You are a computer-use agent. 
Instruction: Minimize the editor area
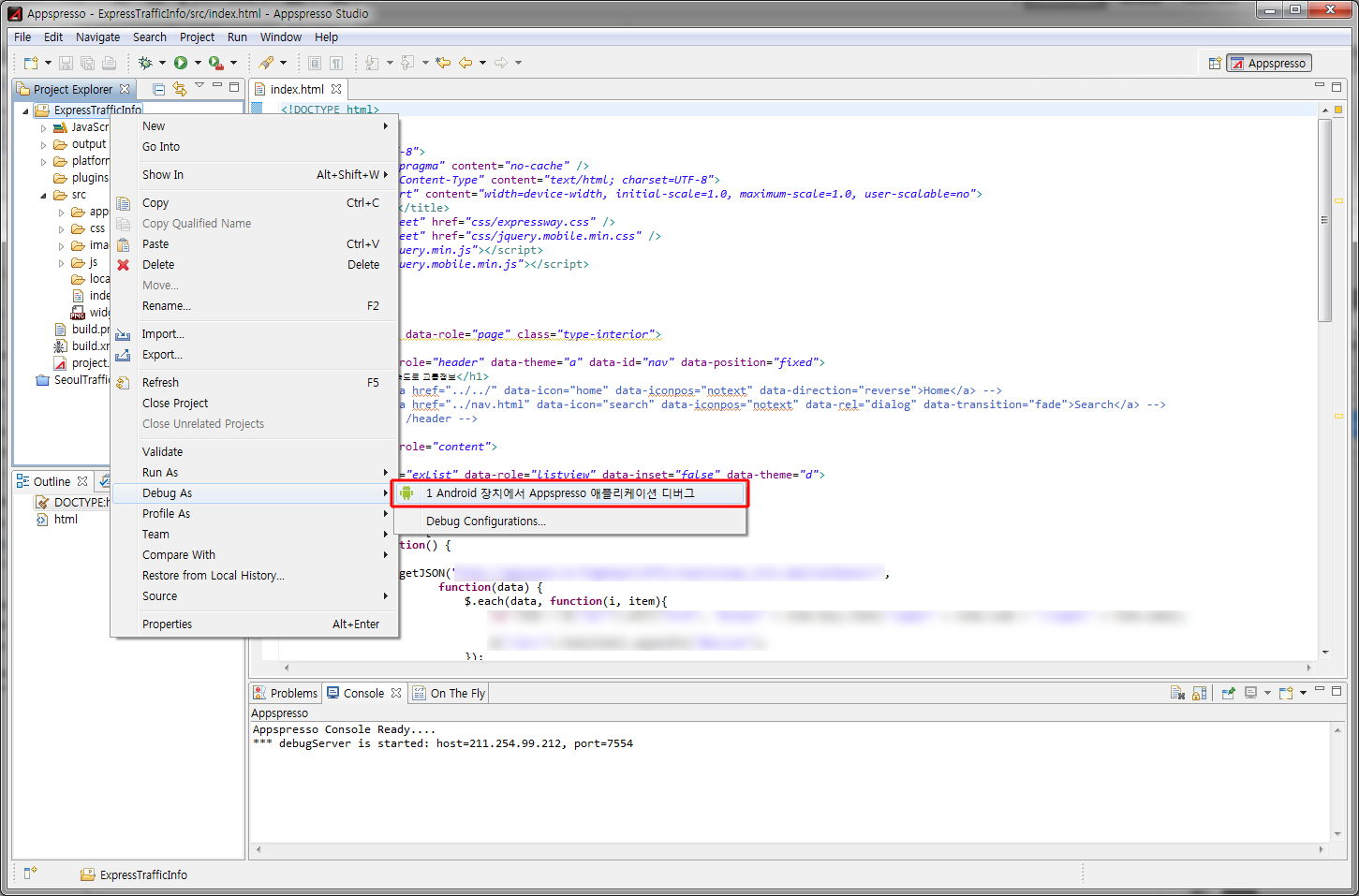point(1319,86)
